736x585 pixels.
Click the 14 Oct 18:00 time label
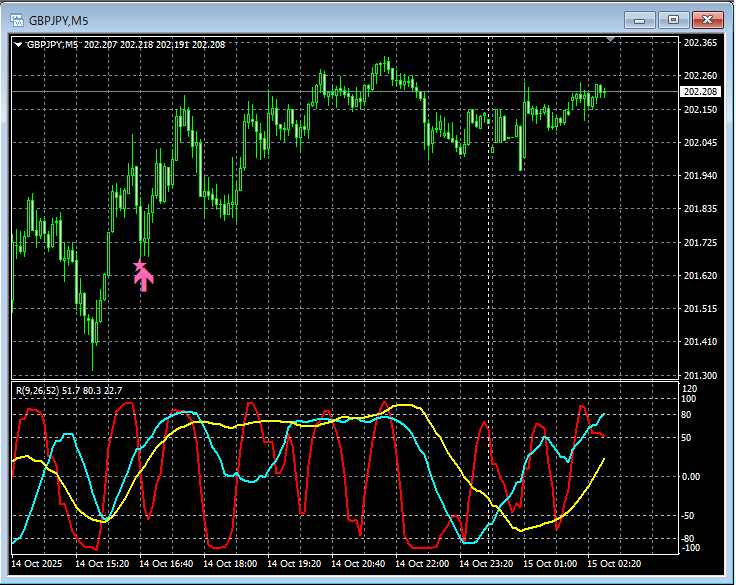[230, 563]
